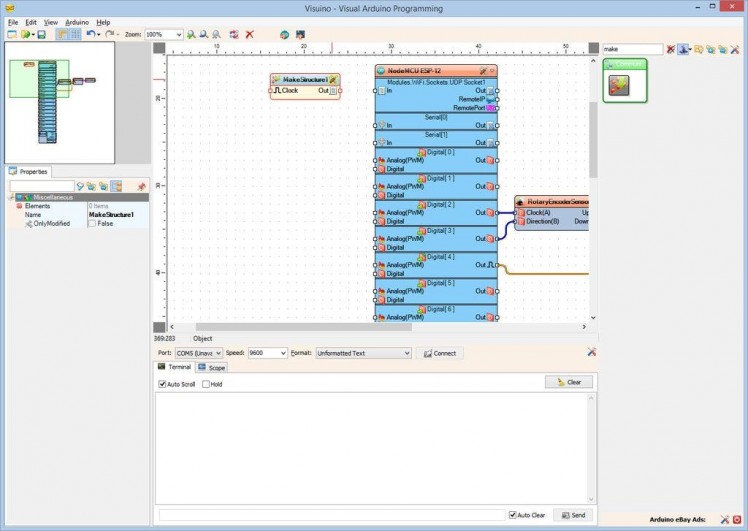748x531 pixels.
Task: Toggle the Auto Clear checkbox
Action: tap(513, 515)
